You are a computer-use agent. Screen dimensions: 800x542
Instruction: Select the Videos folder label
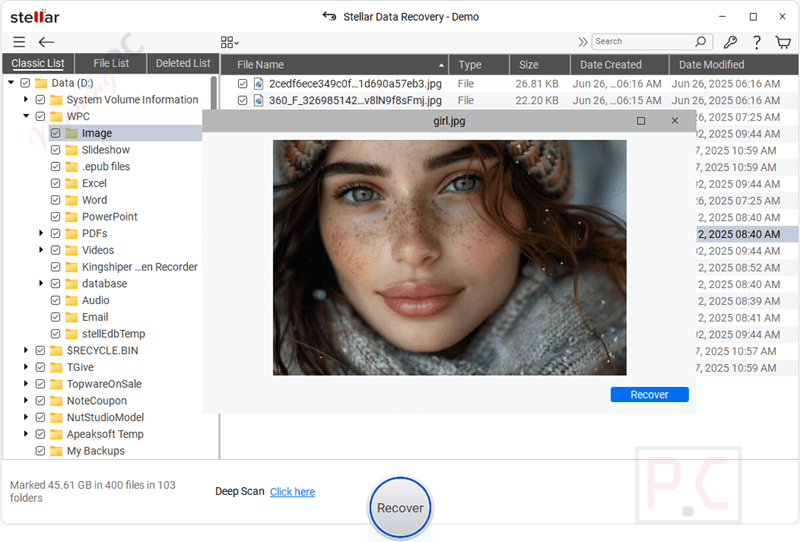(98, 250)
